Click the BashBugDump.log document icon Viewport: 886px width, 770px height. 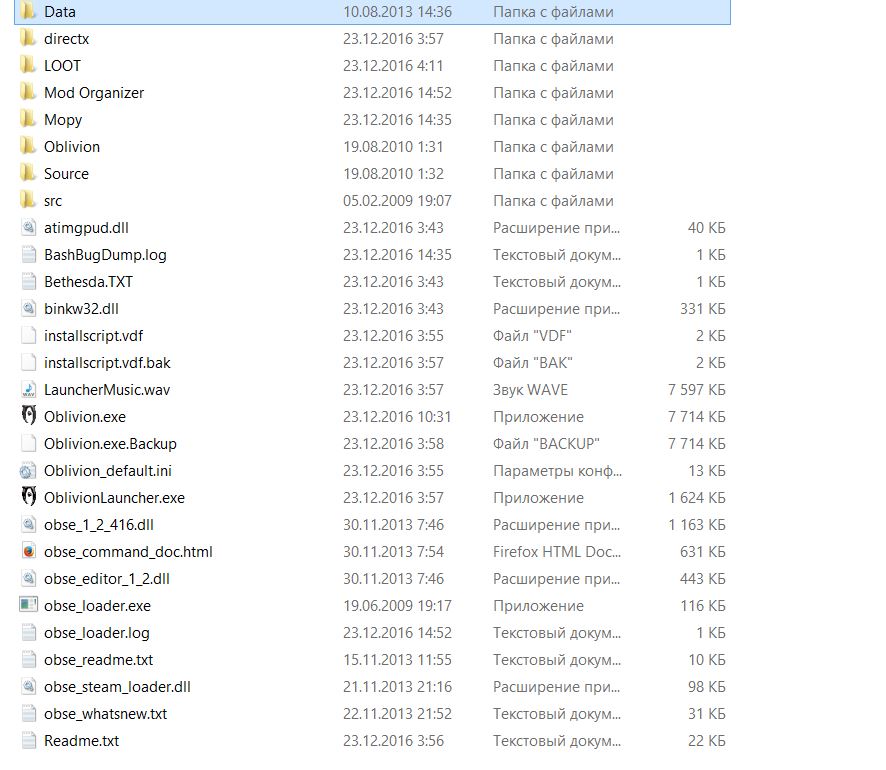[x=28, y=254]
